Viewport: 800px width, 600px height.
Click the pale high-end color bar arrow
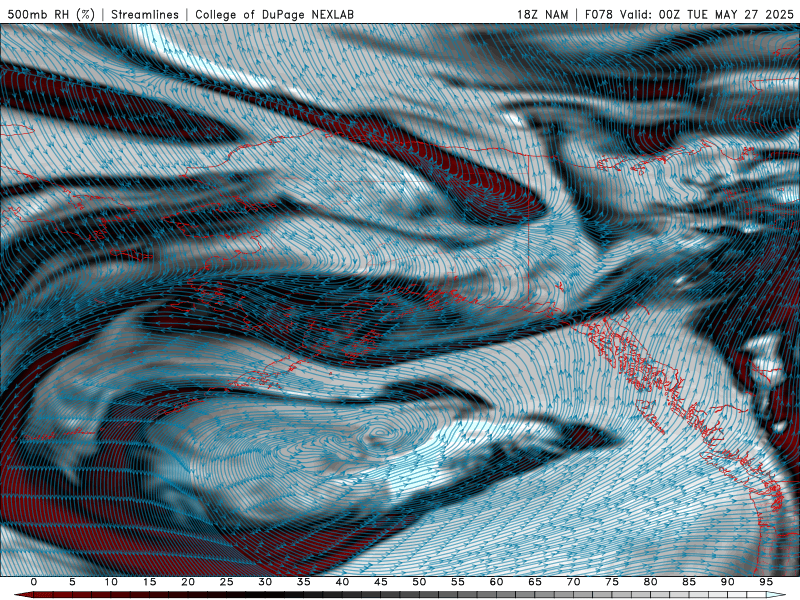776,595
